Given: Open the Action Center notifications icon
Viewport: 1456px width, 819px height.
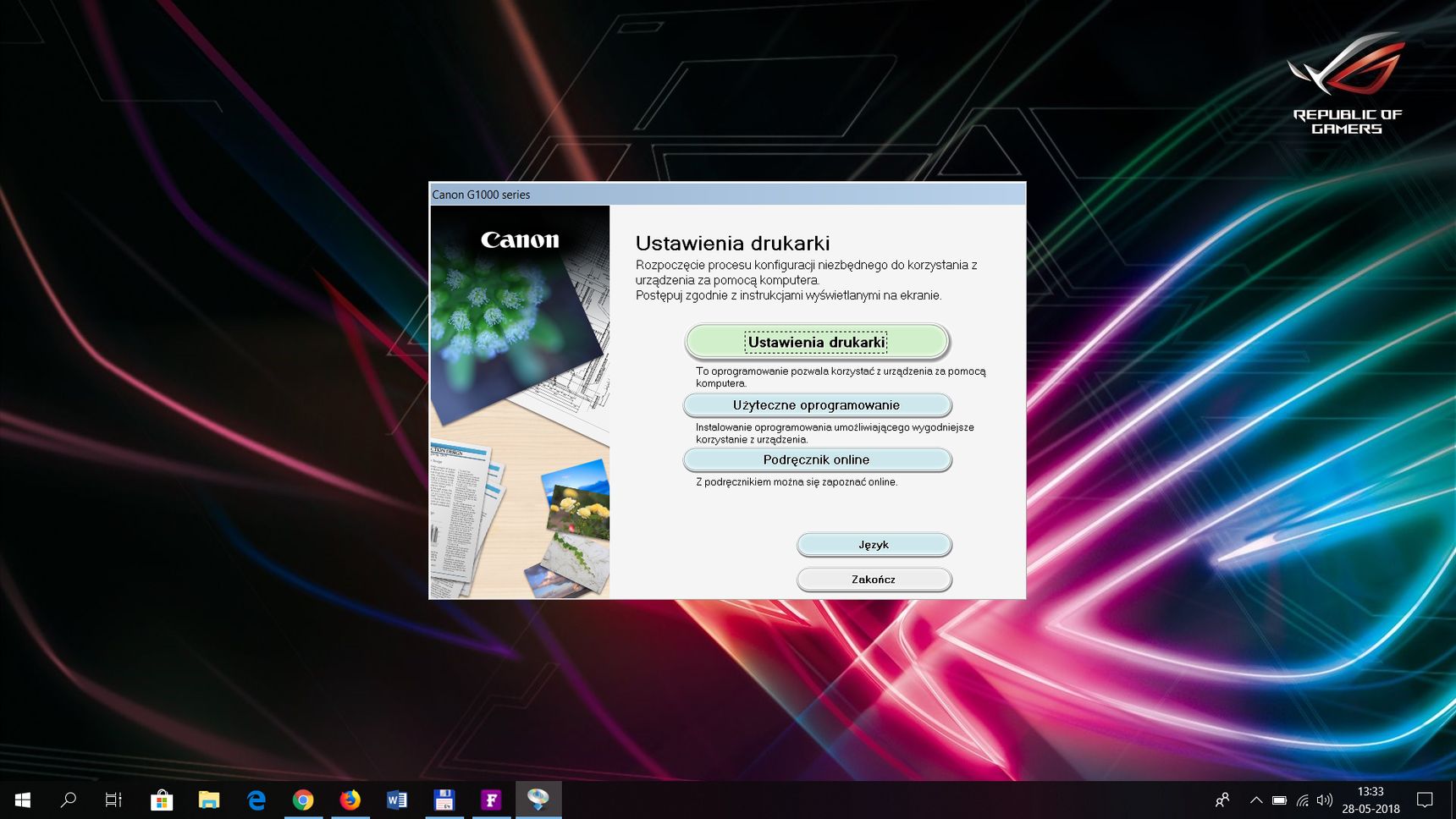Looking at the screenshot, I should [1425, 800].
